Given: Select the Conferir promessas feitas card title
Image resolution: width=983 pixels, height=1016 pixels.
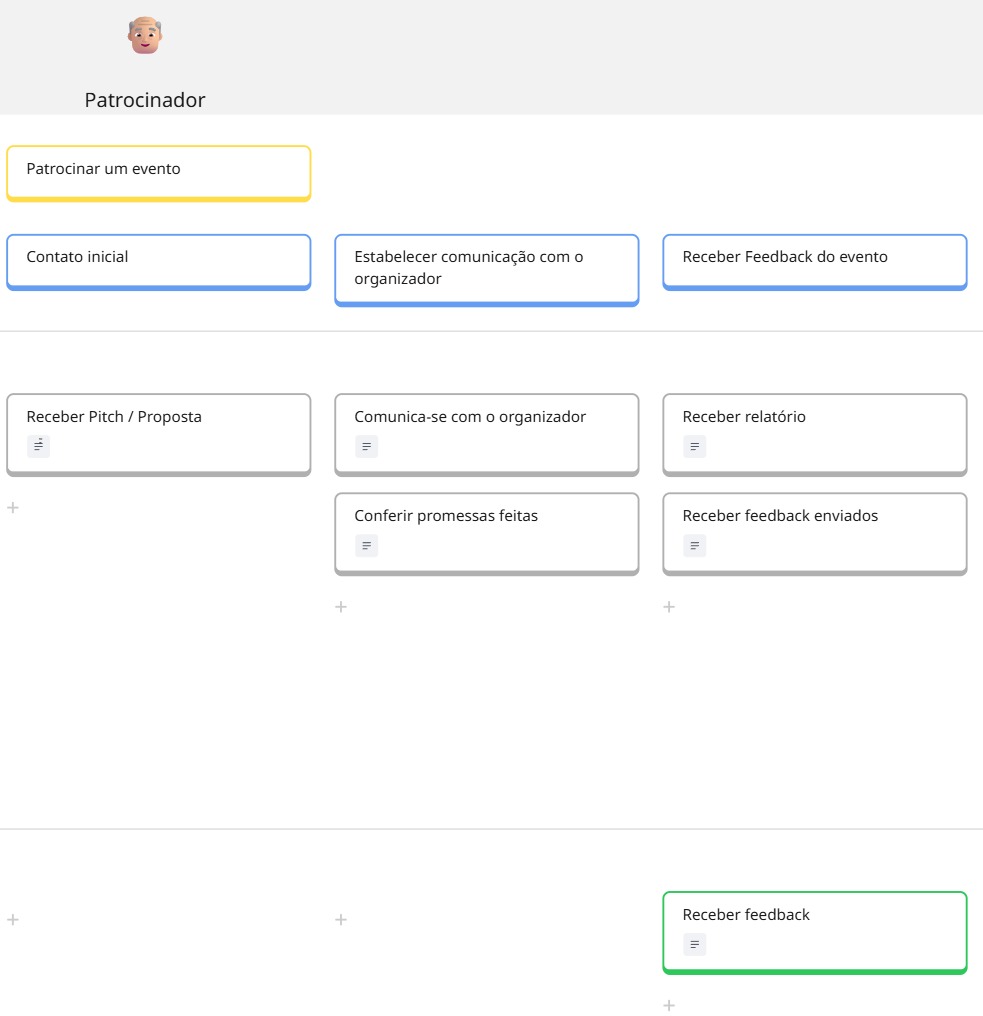Looking at the screenshot, I should (446, 516).
